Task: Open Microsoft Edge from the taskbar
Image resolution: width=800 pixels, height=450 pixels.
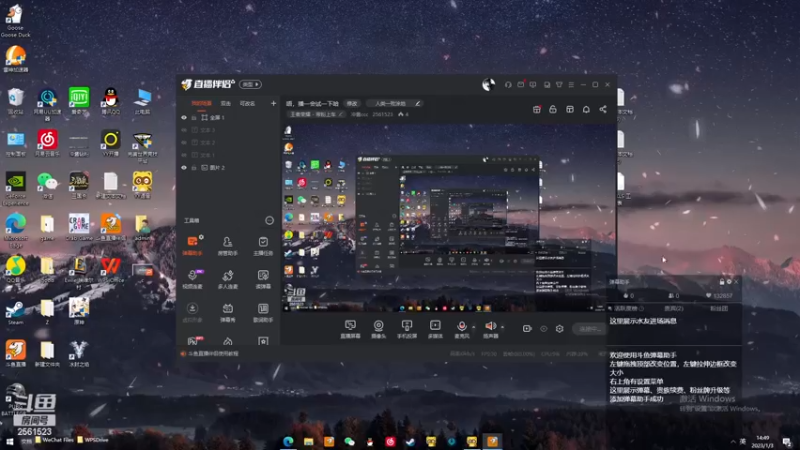Action: [288, 441]
